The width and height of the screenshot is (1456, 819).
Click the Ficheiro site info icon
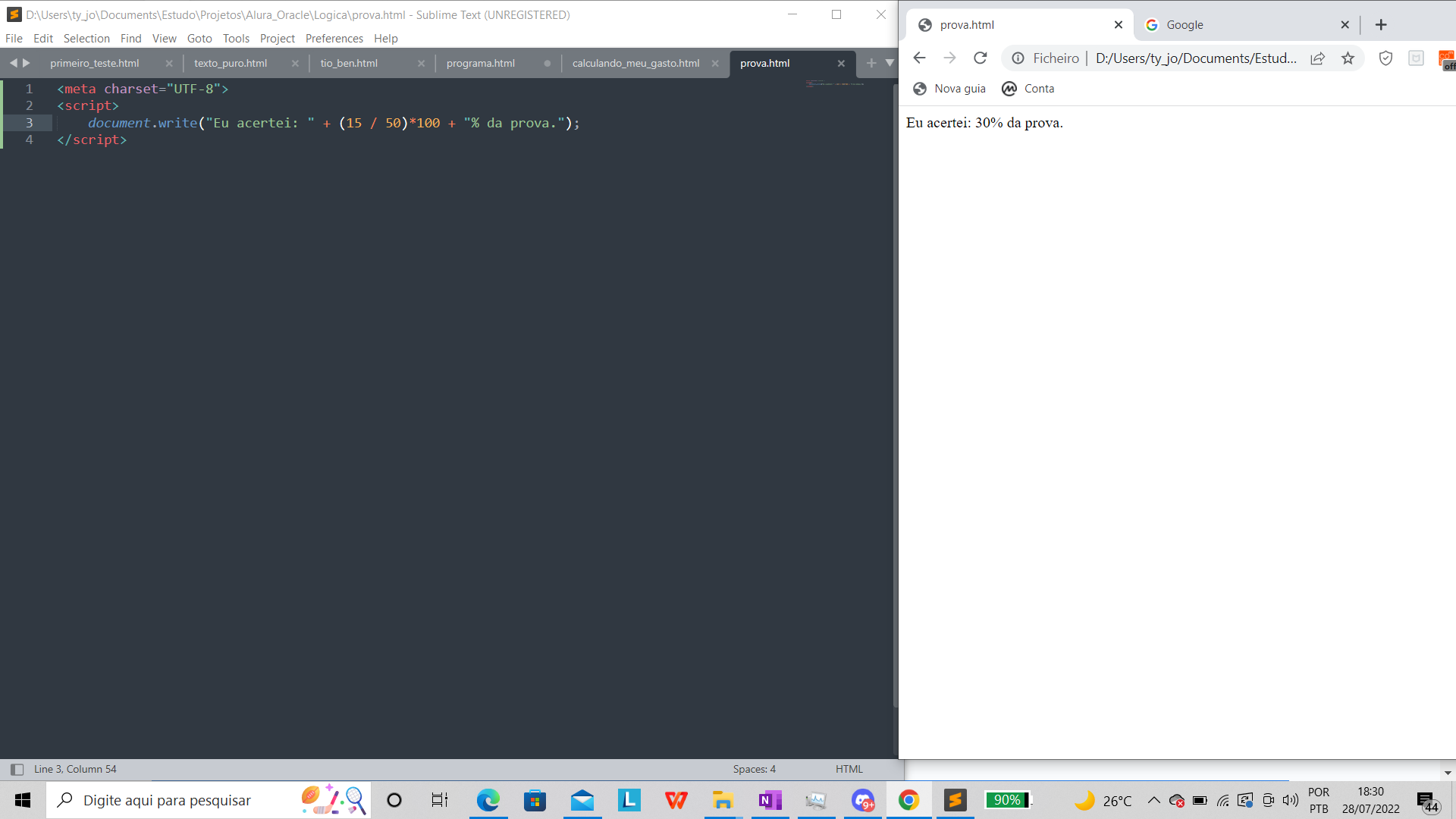[x=1018, y=58]
